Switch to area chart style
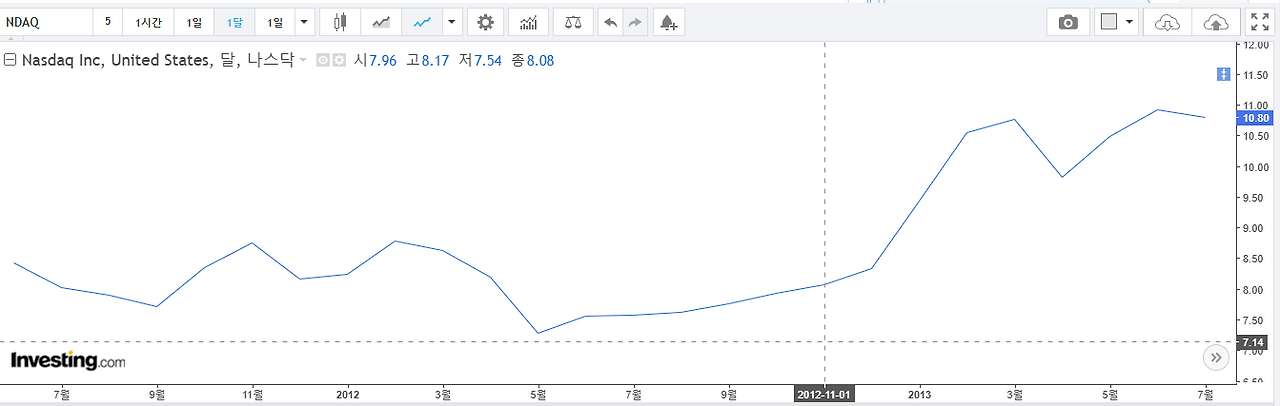 click(x=381, y=22)
